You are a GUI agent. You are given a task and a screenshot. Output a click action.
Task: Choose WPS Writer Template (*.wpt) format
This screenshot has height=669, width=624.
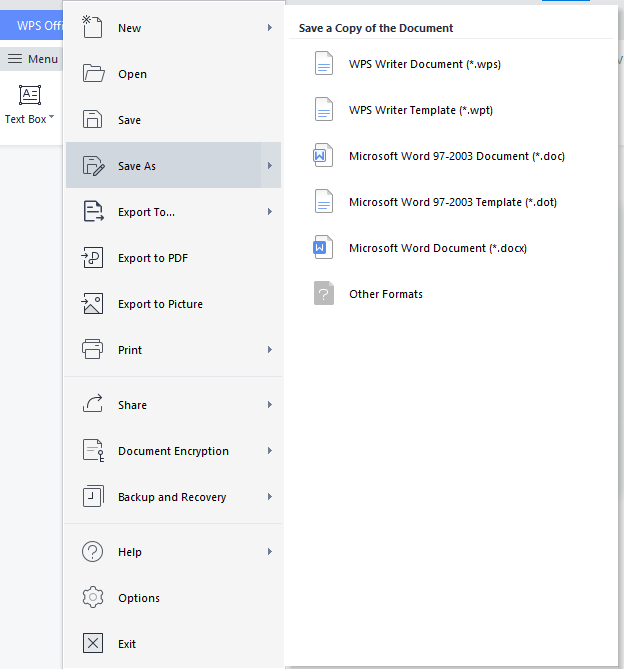420,110
